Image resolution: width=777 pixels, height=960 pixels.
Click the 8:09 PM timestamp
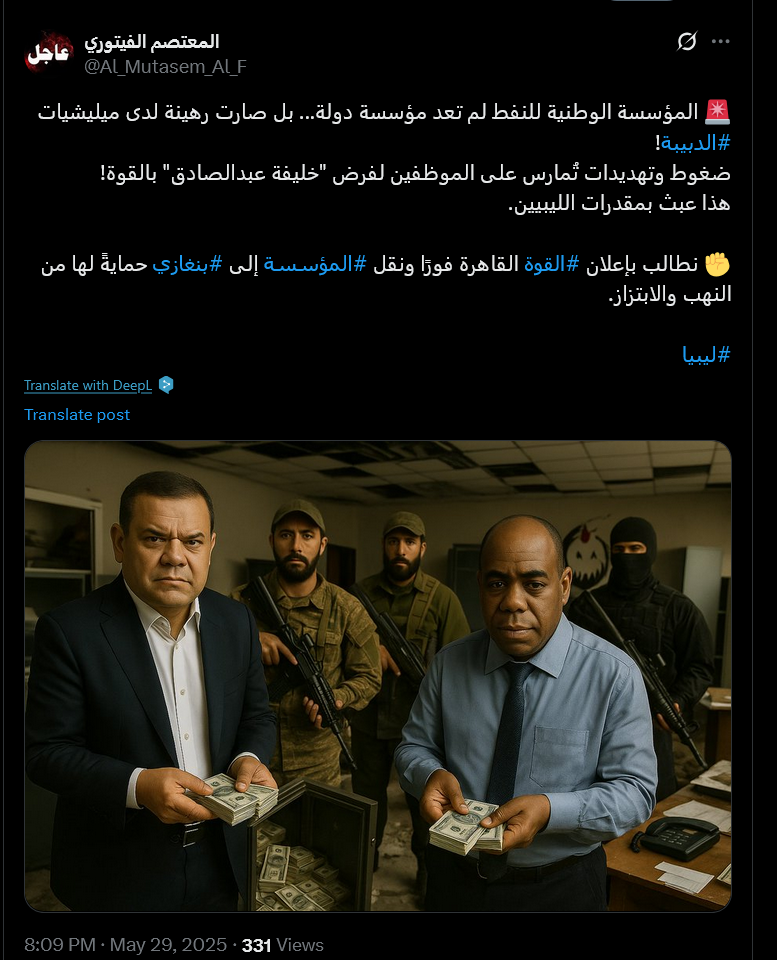59,945
